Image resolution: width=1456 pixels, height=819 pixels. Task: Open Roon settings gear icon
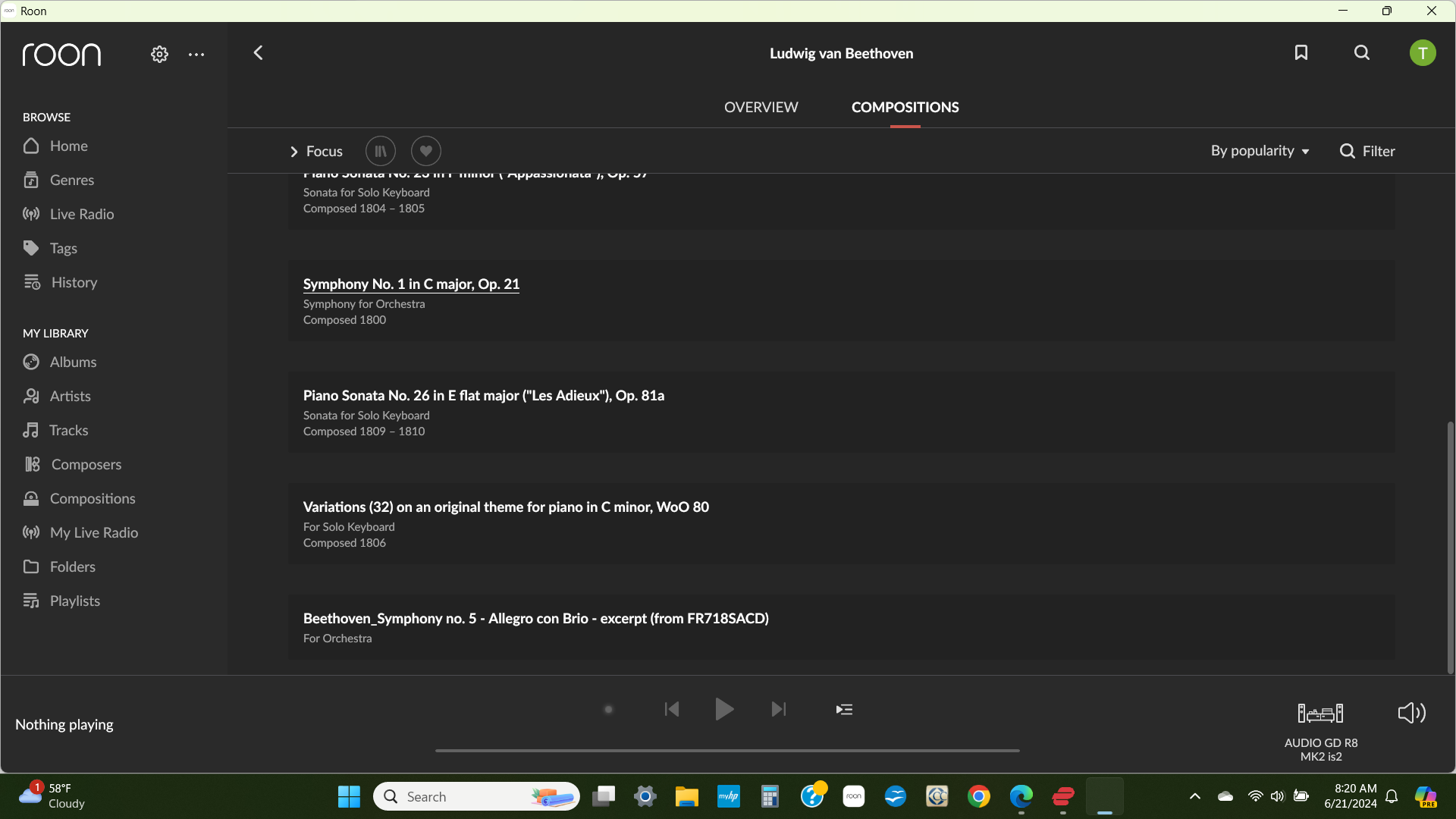click(159, 55)
